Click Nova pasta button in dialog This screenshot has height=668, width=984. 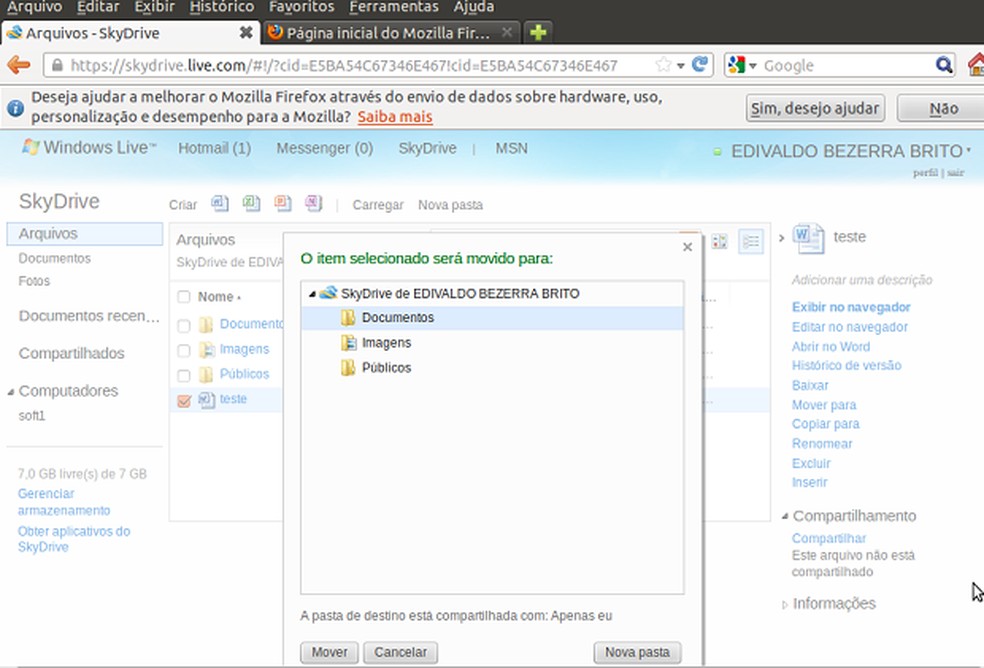(637, 652)
